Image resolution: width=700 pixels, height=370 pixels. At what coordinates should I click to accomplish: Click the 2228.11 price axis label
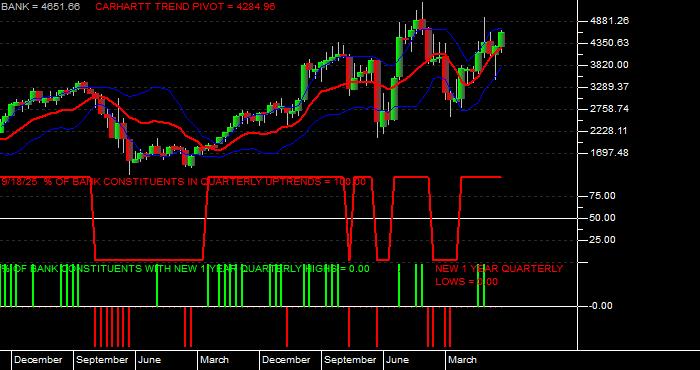coord(609,131)
